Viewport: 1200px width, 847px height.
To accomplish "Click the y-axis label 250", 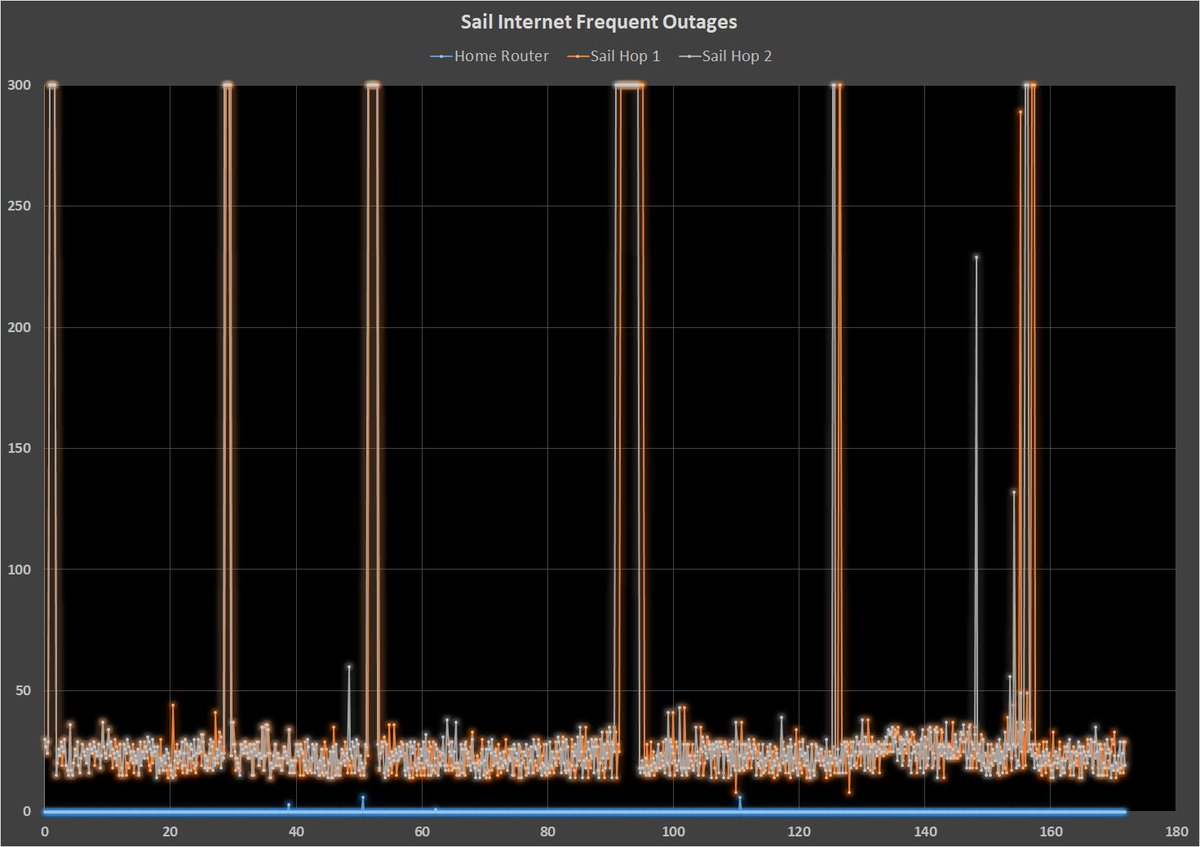I will pos(20,206).
